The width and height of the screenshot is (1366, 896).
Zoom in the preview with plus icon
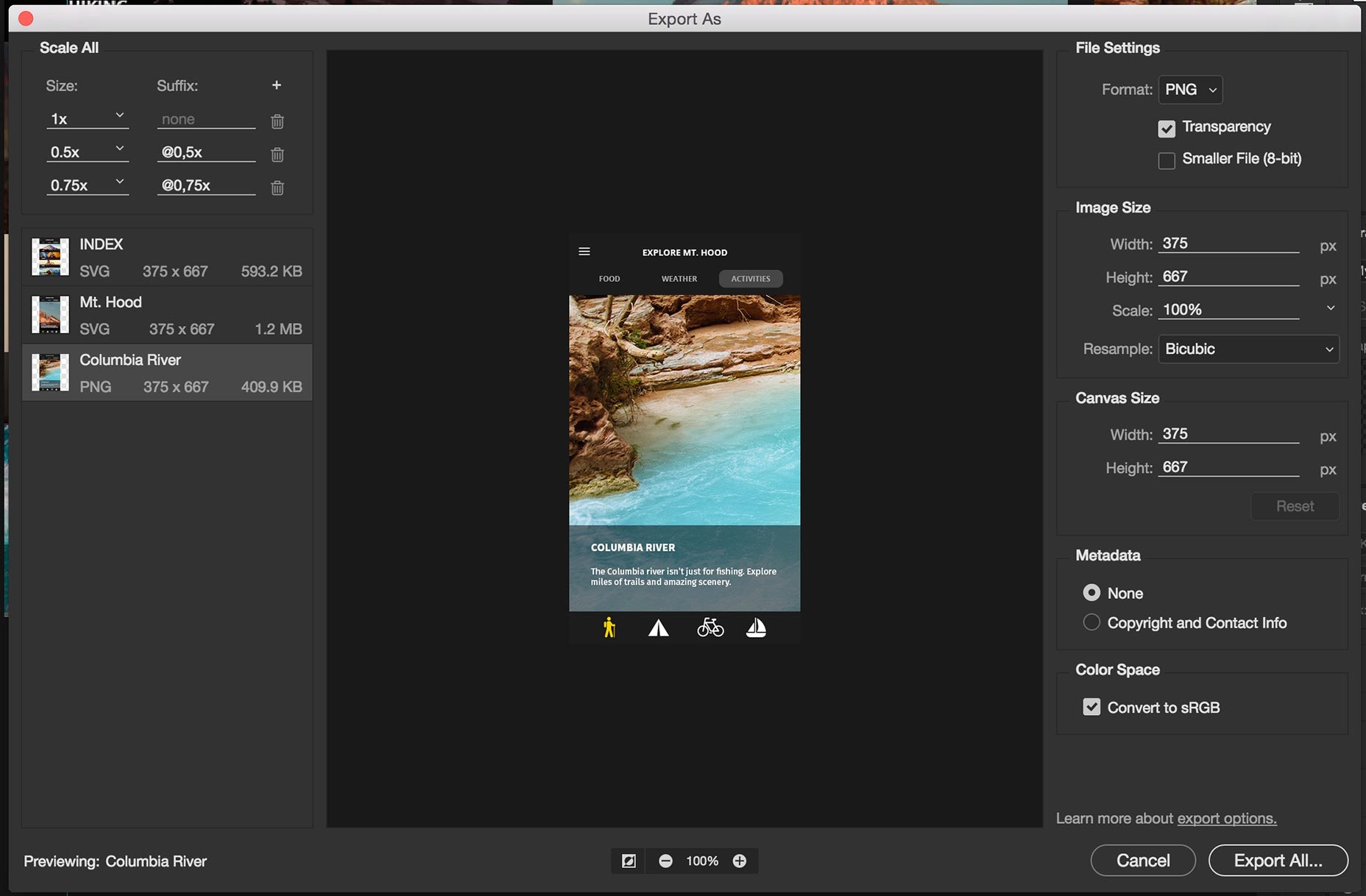740,861
